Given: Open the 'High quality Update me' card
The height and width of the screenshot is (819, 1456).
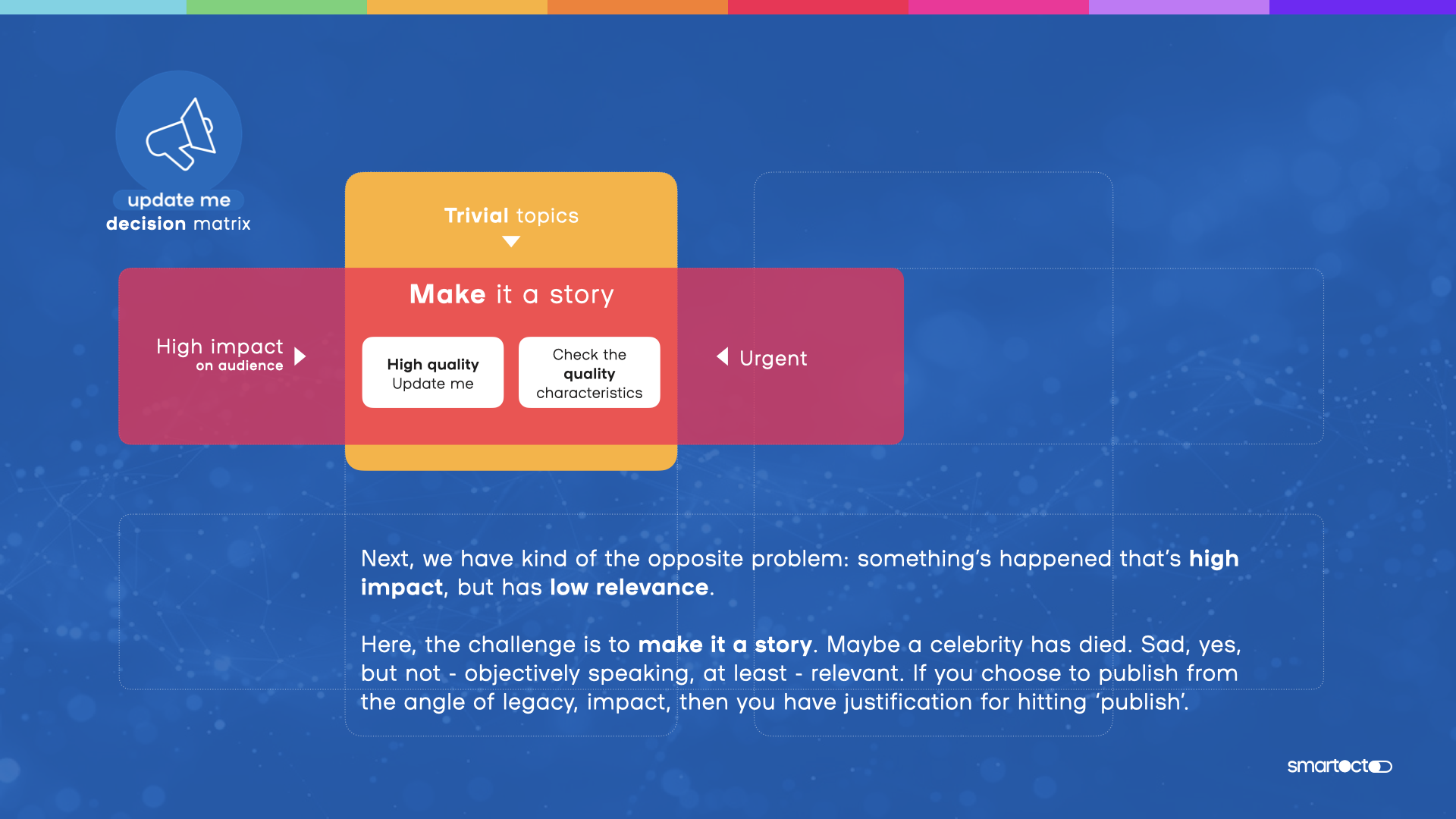Looking at the screenshot, I should pos(433,372).
